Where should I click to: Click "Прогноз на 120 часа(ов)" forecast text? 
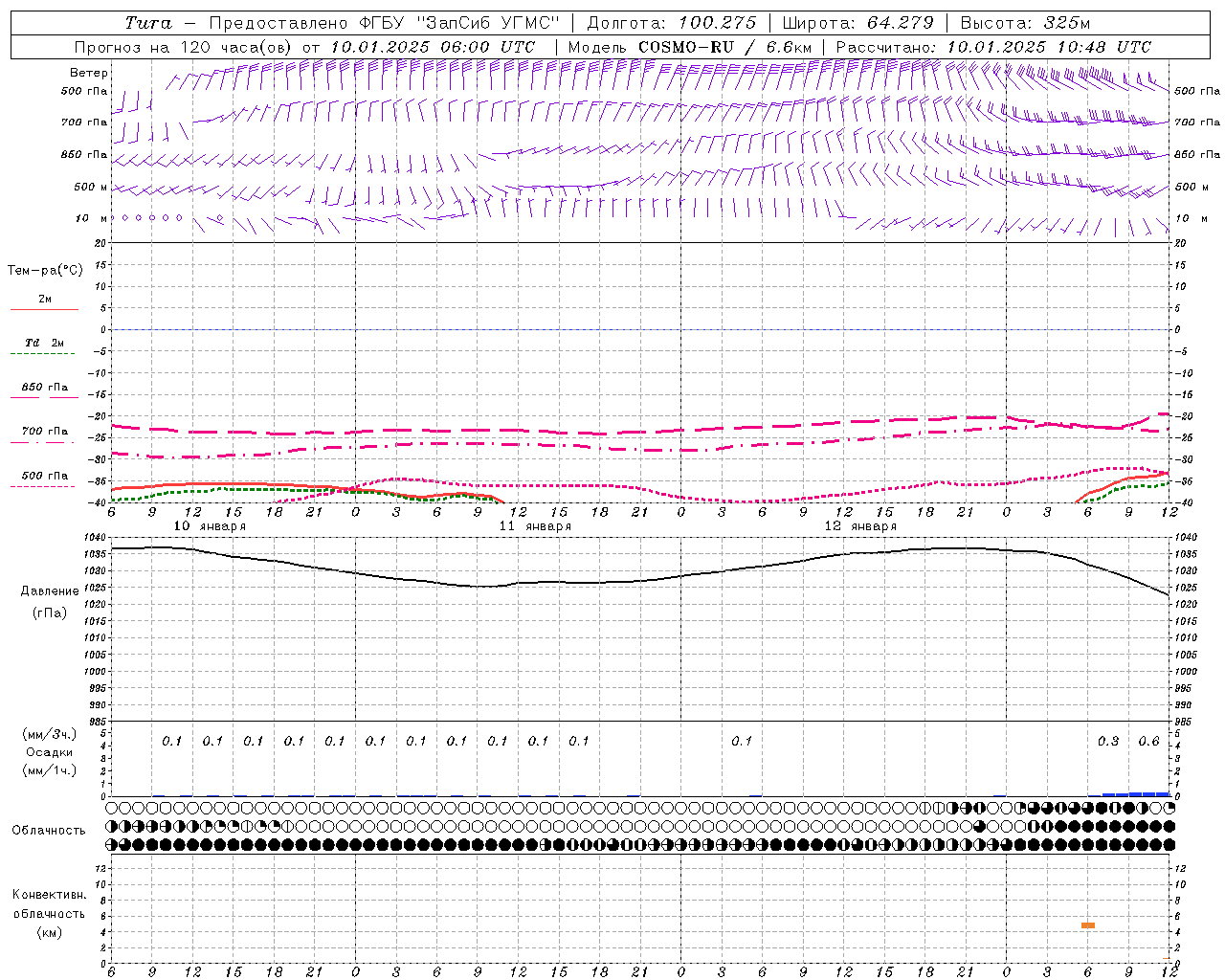coord(184,47)
